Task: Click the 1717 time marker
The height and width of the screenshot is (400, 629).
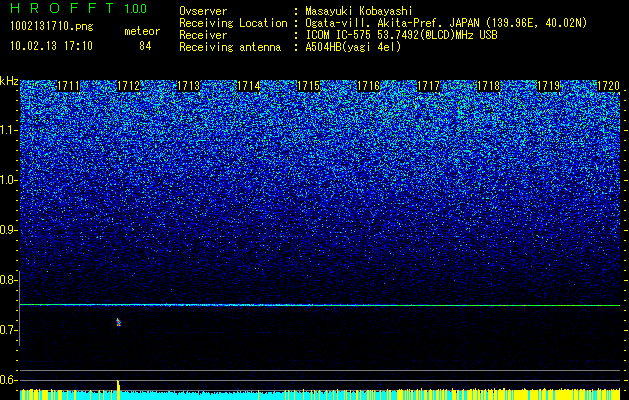Action: [x=428, y=86]
